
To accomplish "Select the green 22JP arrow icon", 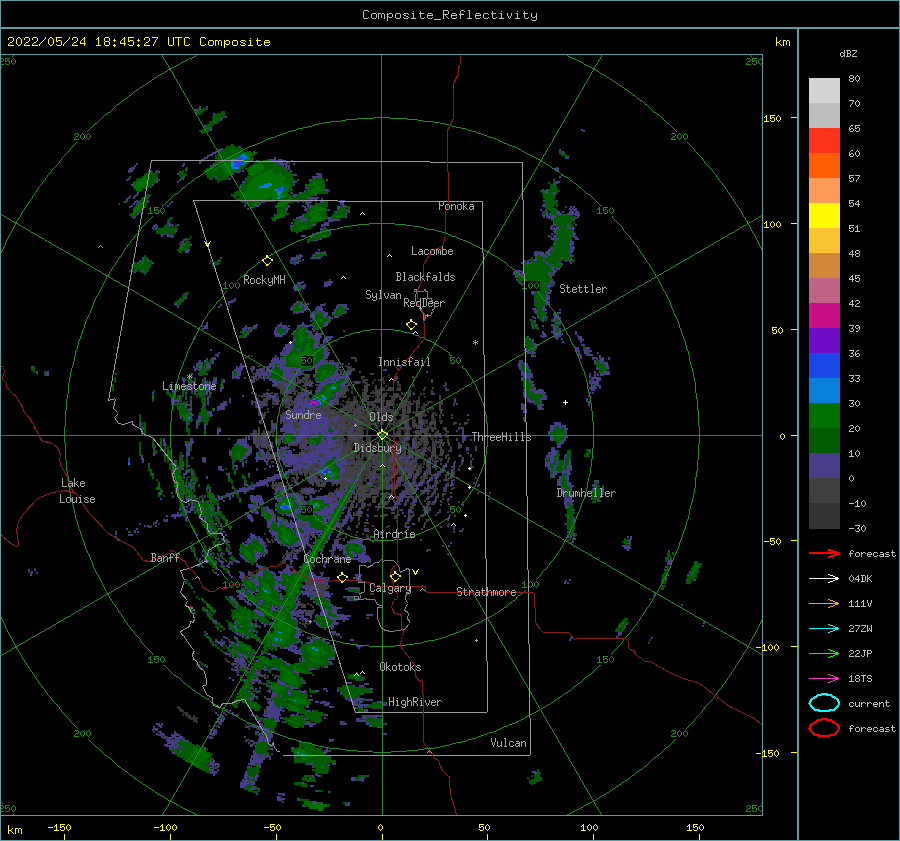I will (824, 653).
